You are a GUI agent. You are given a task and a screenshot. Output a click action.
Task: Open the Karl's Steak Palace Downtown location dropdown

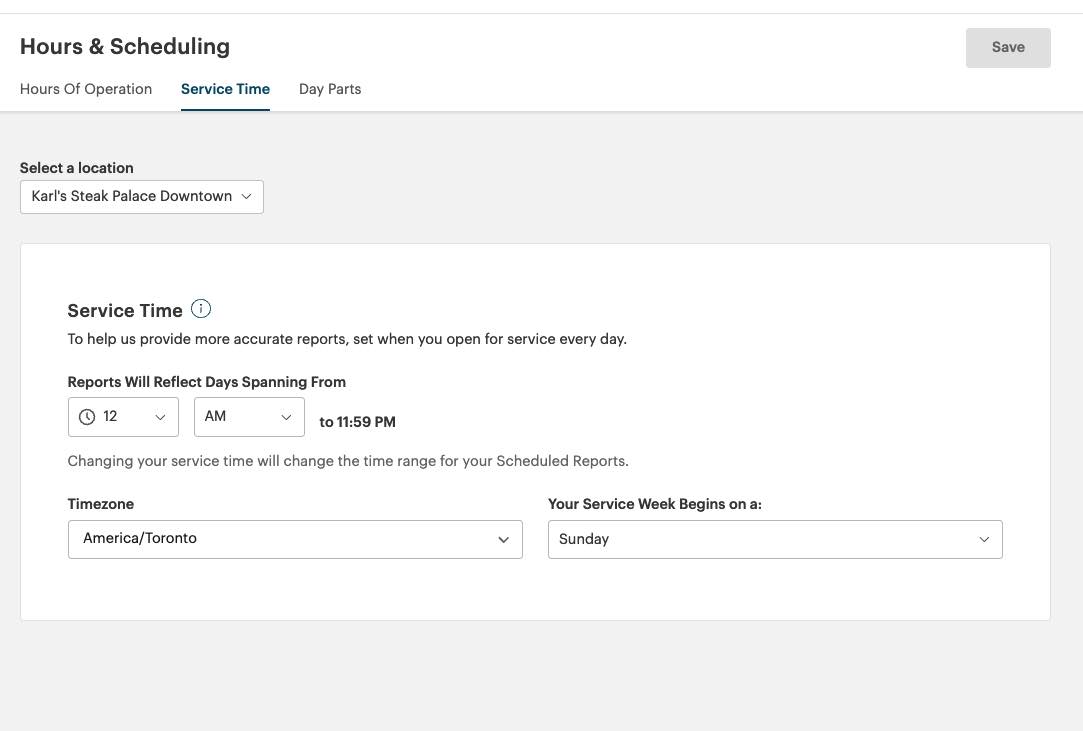(141, 197)
